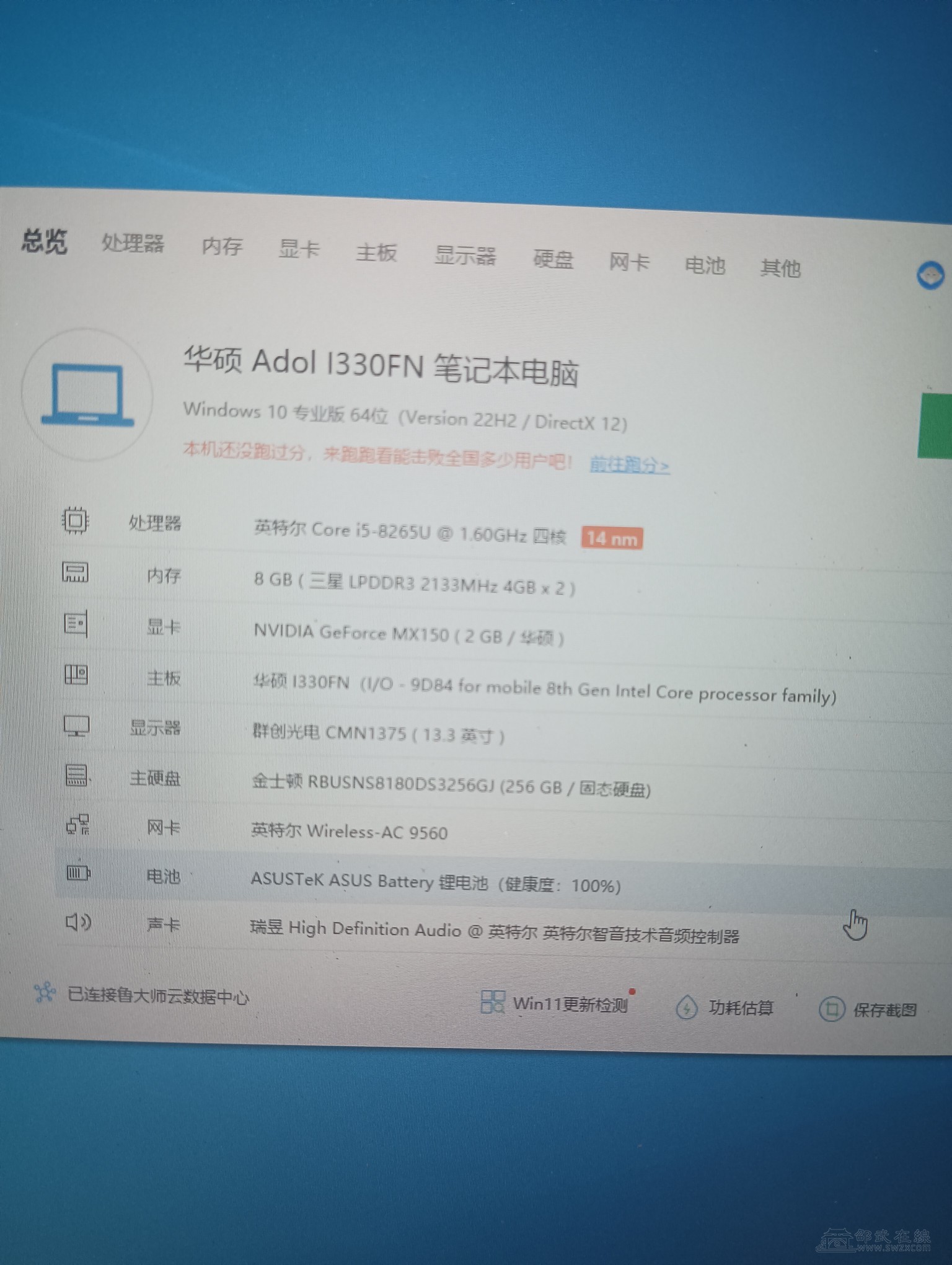The image size is (952, 1265).
Task: Click the network card icon
Action: coord(77,825)
